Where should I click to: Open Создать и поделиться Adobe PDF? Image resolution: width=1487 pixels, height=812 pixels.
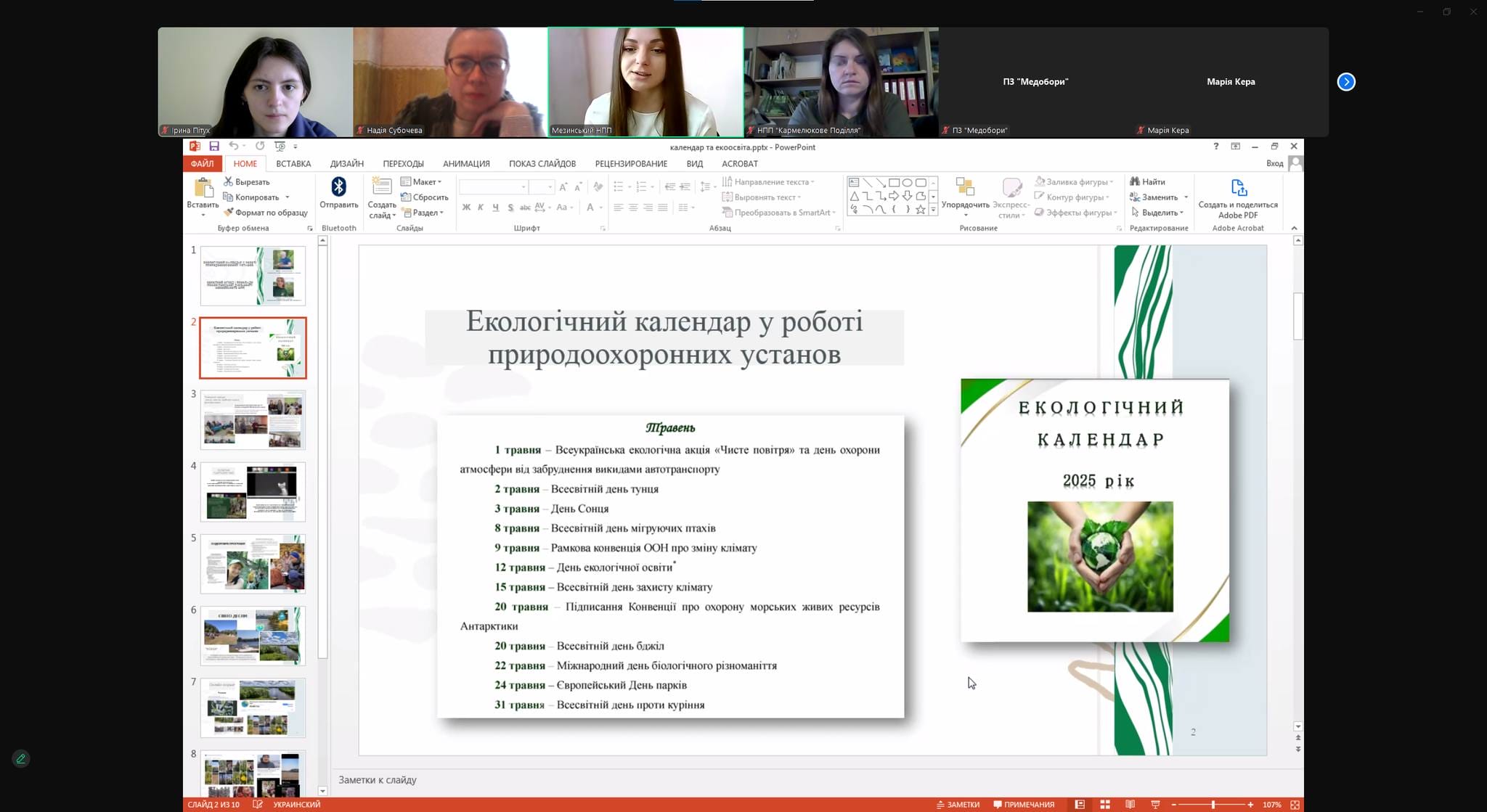coord(1238,199)
